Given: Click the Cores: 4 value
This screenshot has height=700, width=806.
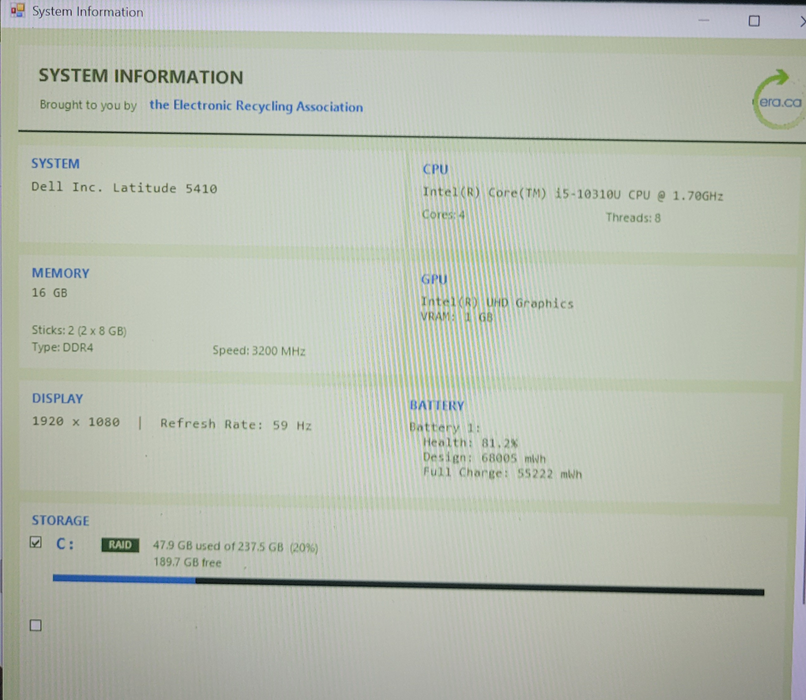Looking at the screenshot, I should pyautogui.click(x=443, y=214).
